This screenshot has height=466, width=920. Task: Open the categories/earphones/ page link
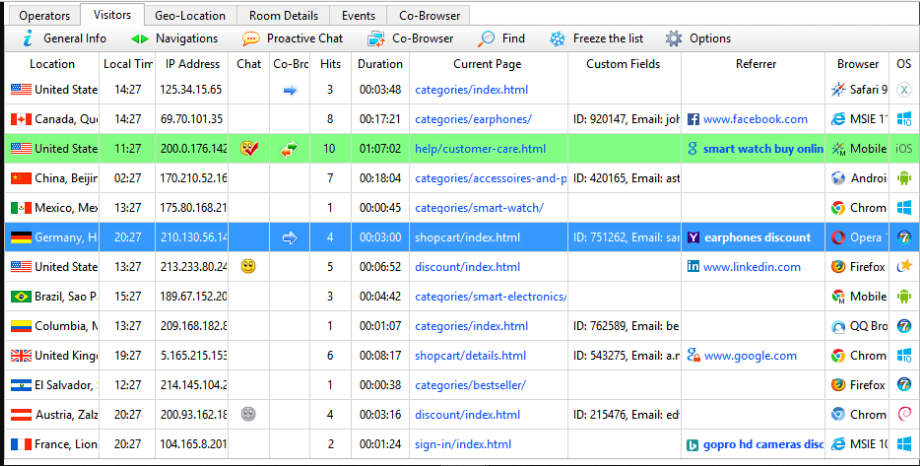click(x=473, y=119)
